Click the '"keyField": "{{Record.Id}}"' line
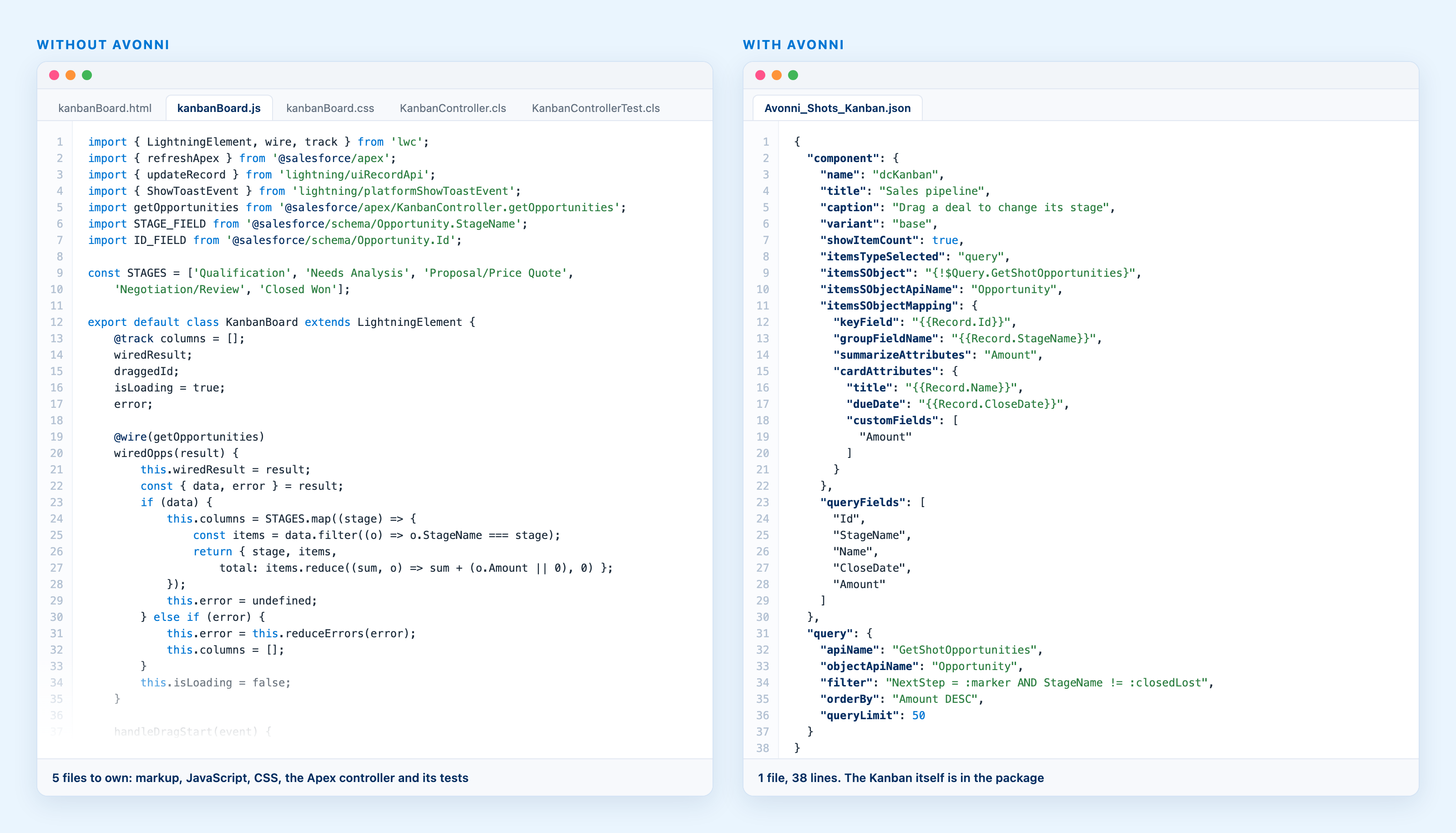Screen dimensions: 1456x833 point(925,322)
